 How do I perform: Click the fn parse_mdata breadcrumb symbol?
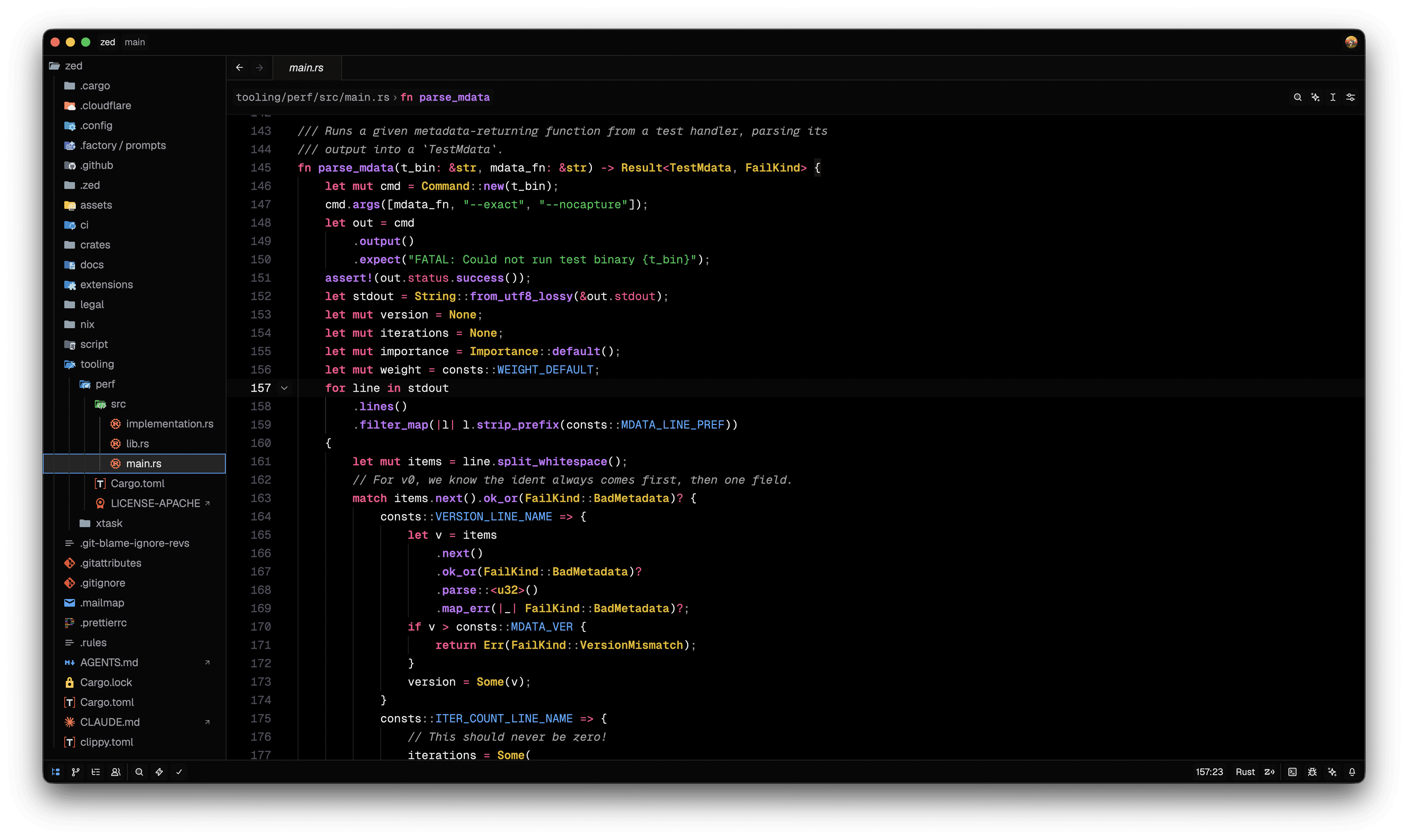pyautogui.click(x=445, y=98)
